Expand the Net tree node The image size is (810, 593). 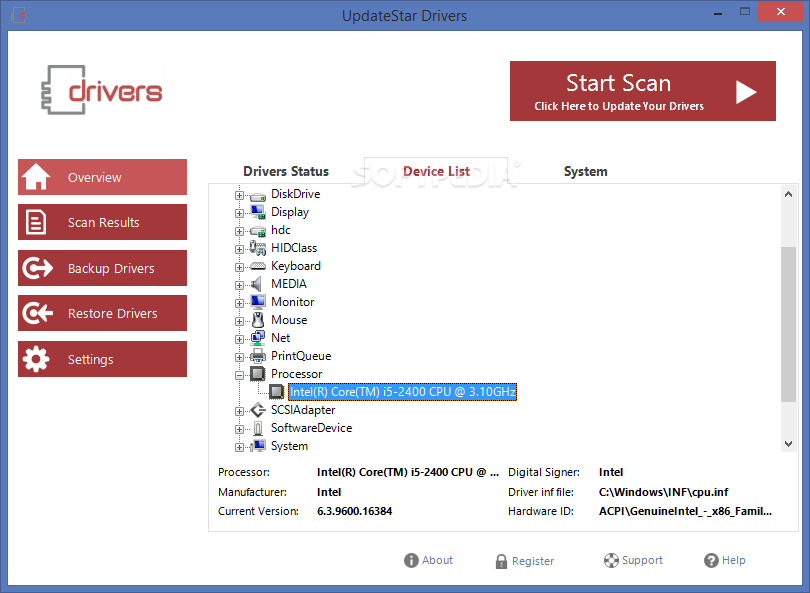pos(239,339)
